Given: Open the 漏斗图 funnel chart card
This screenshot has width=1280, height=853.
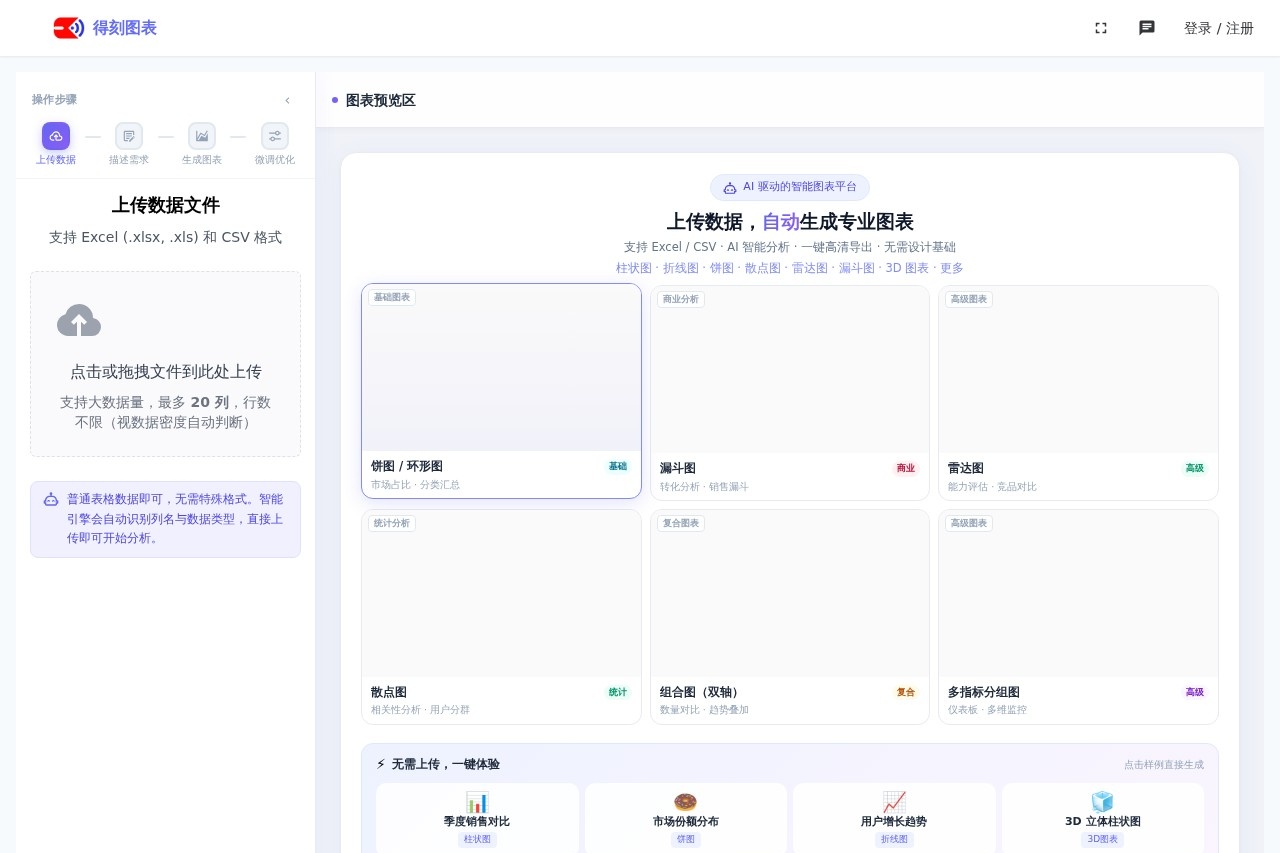Looking at the screenshot, I should pos(789,391).
